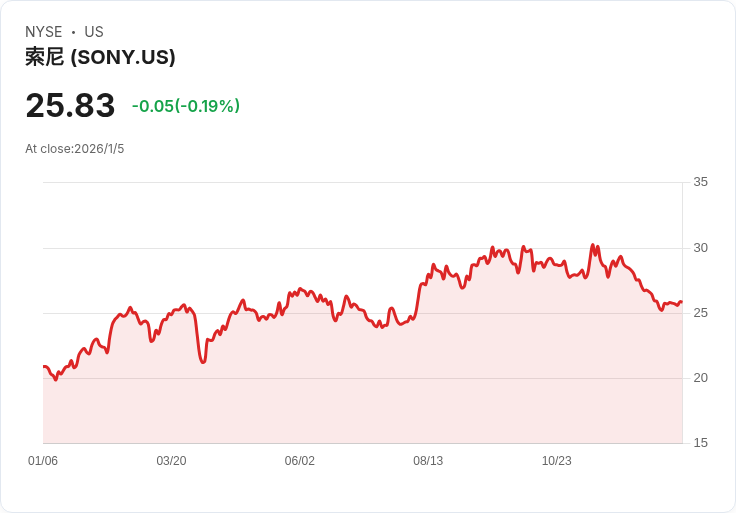Click the NYSE exchange label
736x513 pixels.
click(x=44, y=32)
